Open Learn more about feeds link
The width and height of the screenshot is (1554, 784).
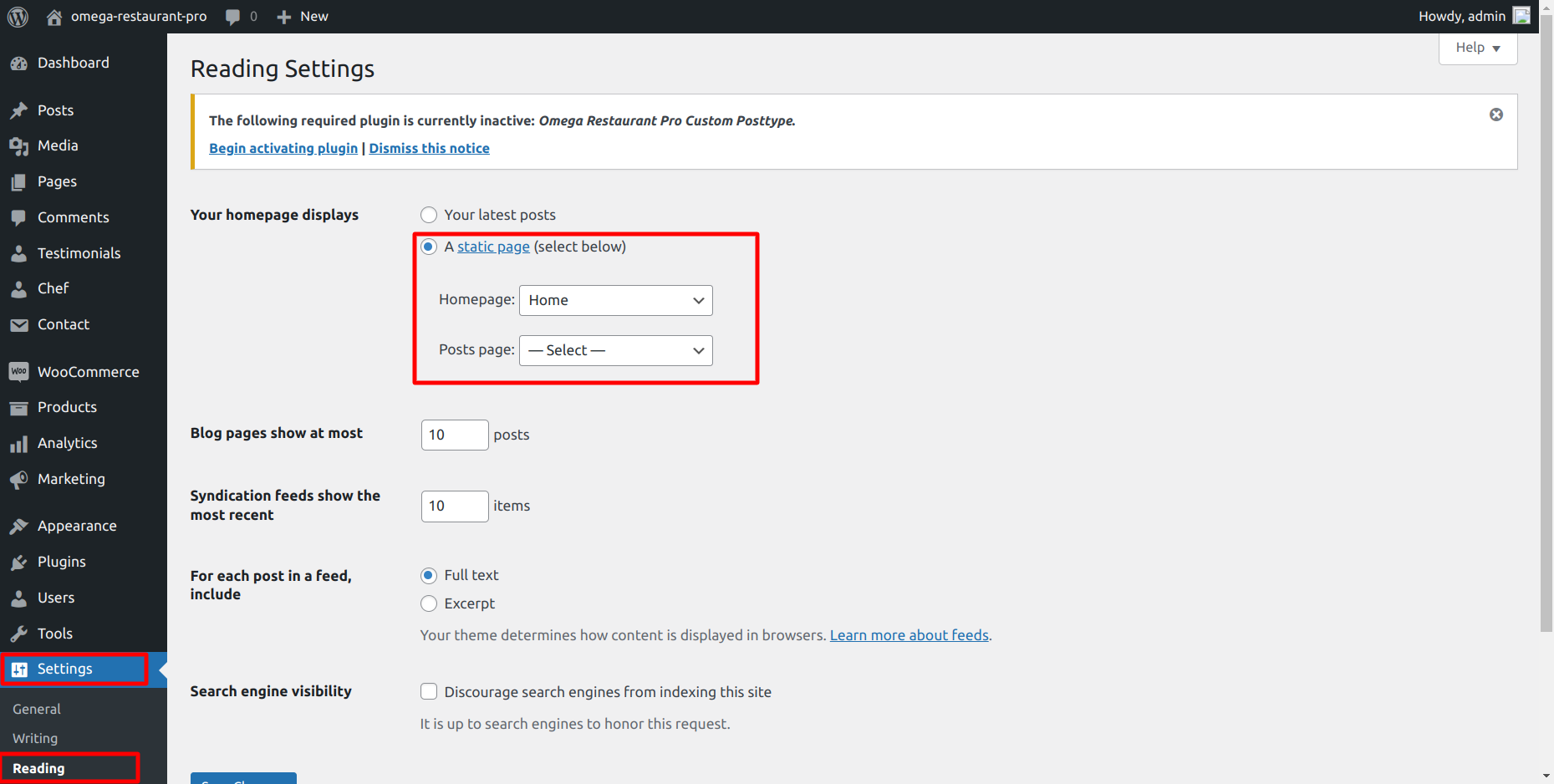tap(909, 635)
